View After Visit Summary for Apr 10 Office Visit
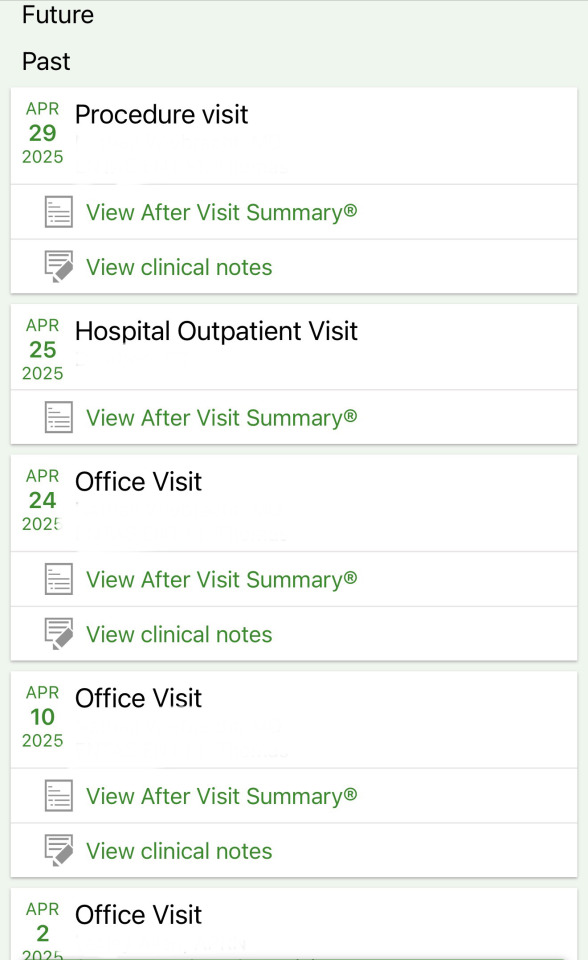588x960 pixels. point(221,797)
